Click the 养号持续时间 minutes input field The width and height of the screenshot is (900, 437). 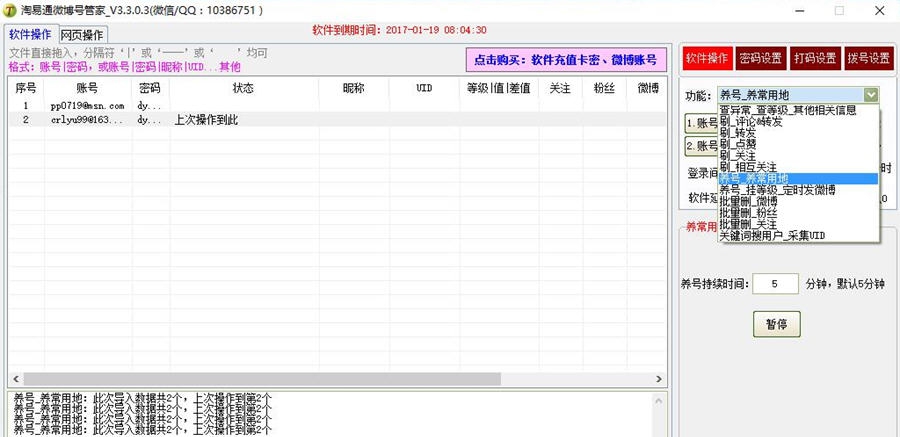point(775,284)
